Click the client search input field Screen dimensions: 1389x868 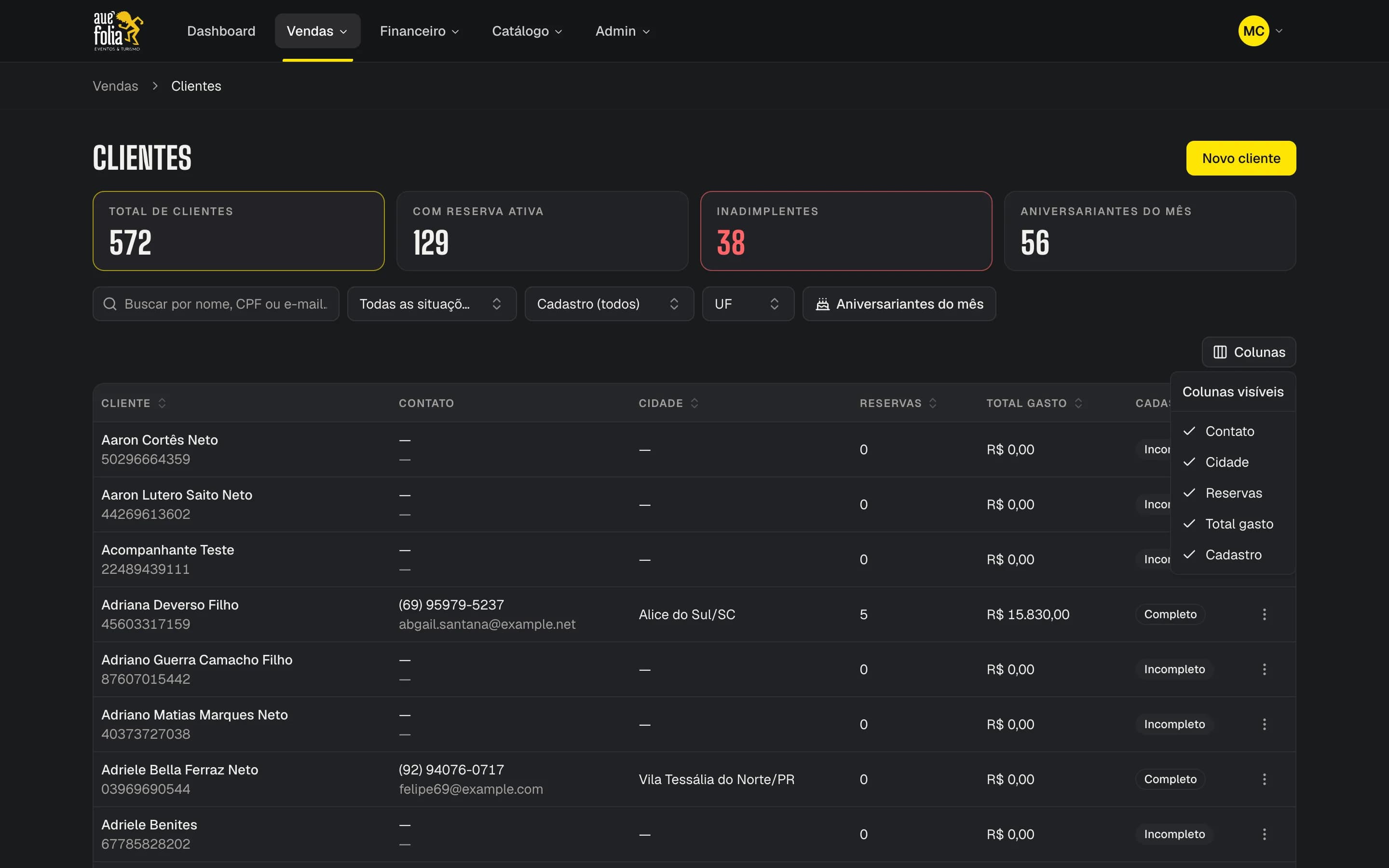(x=216, y=304)
